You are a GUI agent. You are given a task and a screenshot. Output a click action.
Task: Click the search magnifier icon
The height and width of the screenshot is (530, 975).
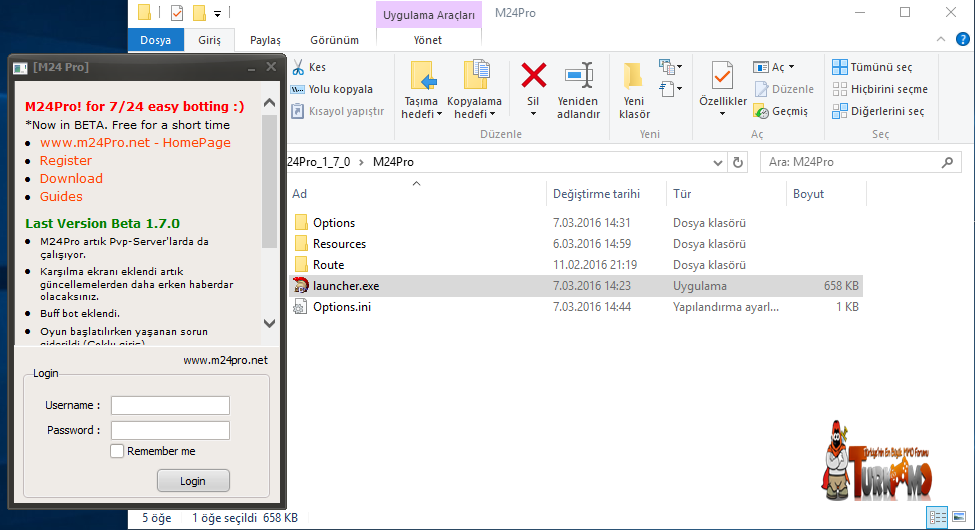point(947,162)
